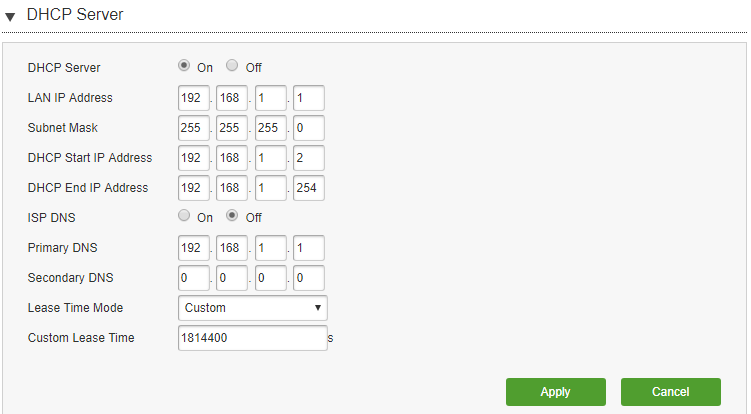Viewport: 751px width, 414px height.
Task: Click the Cancel button
Action: 671,392
